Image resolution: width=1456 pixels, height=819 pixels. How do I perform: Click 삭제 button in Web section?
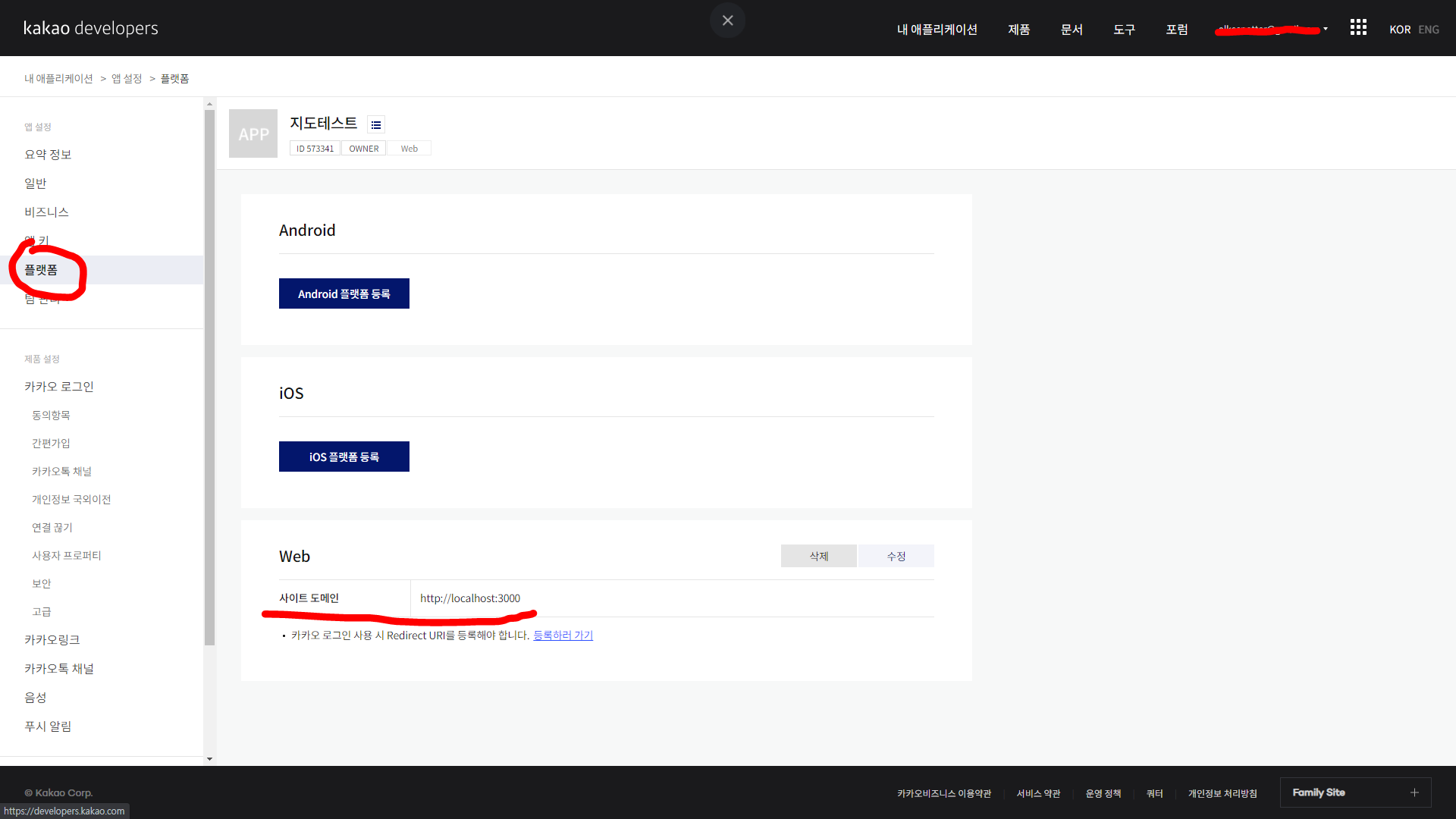coord(819,556)
